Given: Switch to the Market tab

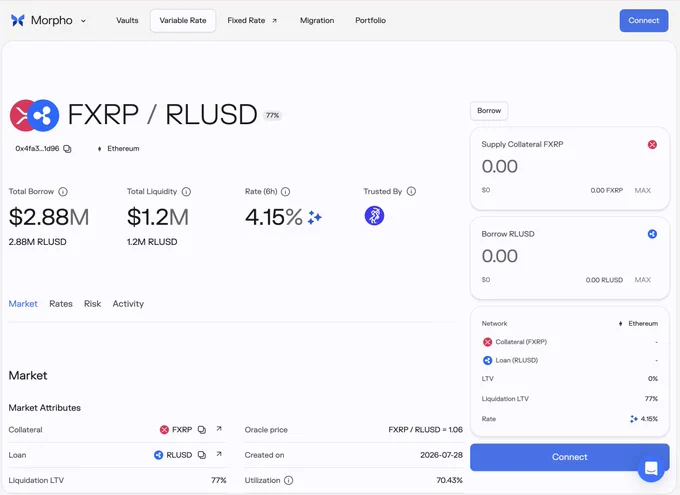Looking at the screenshot, I should pyautogui.click(x=23, y=304).
